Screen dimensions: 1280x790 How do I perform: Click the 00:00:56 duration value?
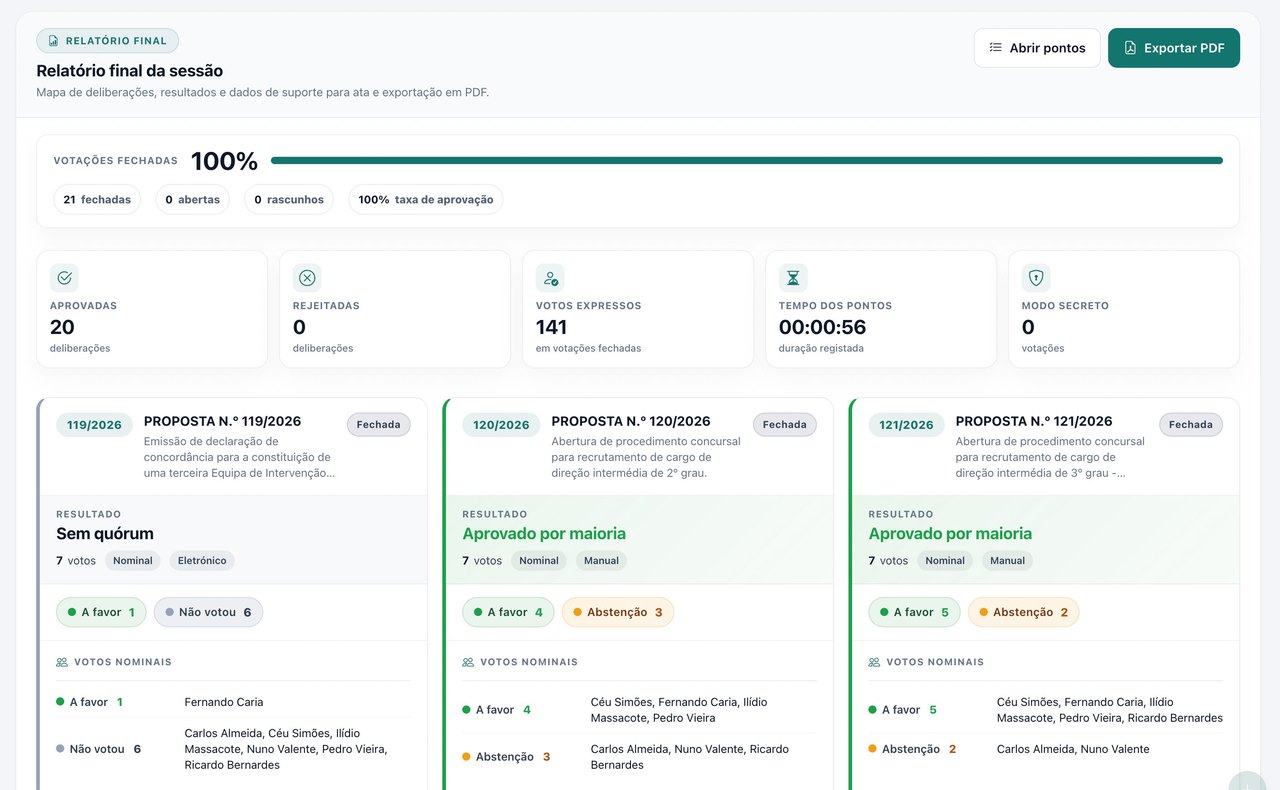point(822,327)
